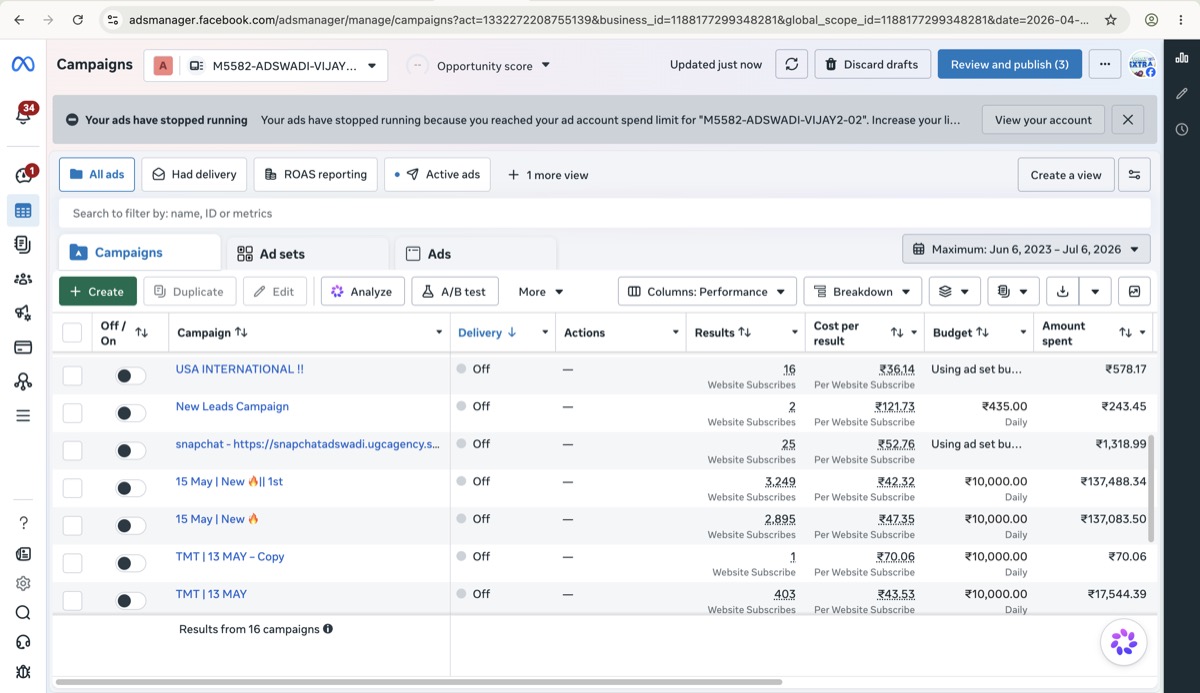Viewport: 1200px width, 693px height.
Task: Switch to the Ad sets tab
Action: pos(308,254)
